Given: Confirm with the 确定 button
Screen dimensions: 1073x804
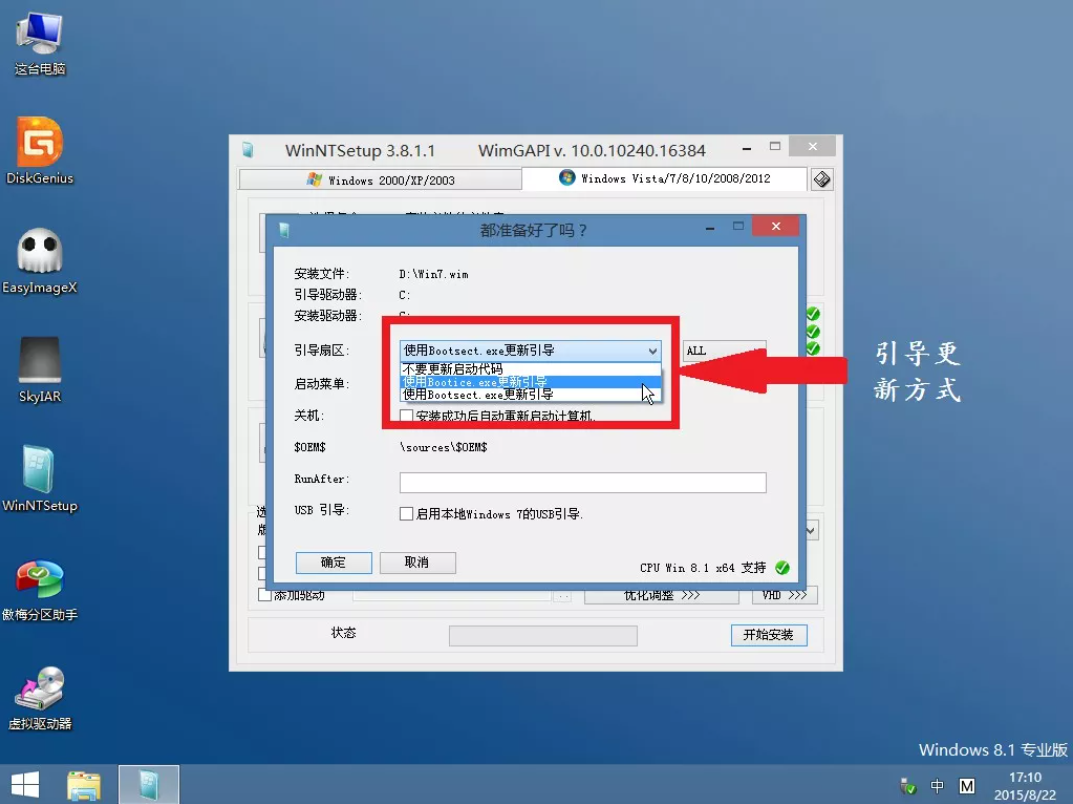Looking at the screenshot, I should coord(333,562).
